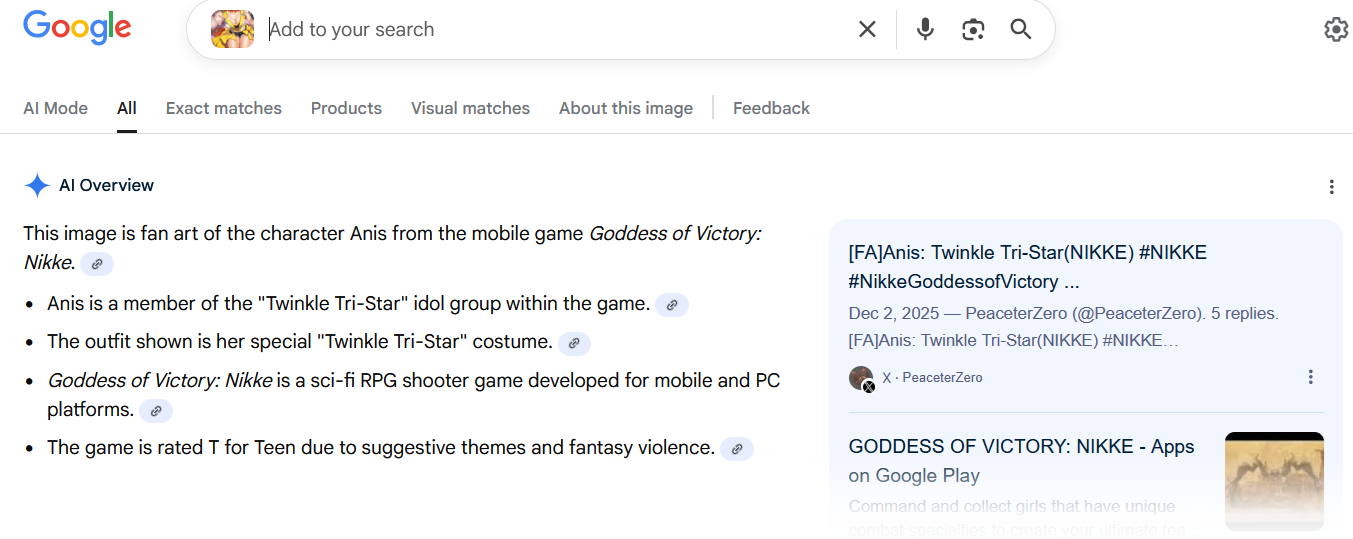1353x539 pixels.
Task: Open Search by image camera icon
Action: coord(973,29)
